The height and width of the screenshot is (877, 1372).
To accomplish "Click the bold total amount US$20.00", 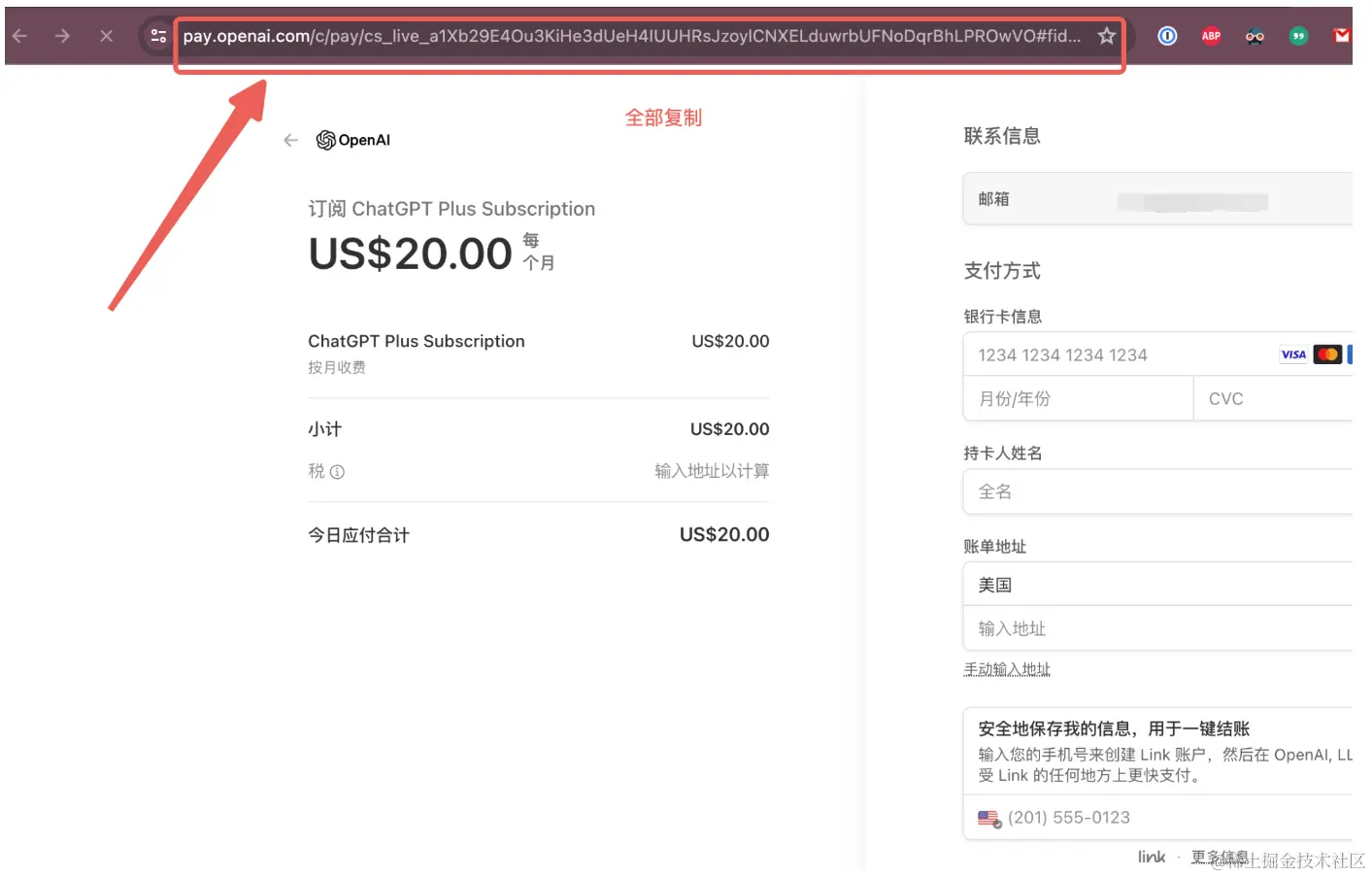I will pos(724,534).
